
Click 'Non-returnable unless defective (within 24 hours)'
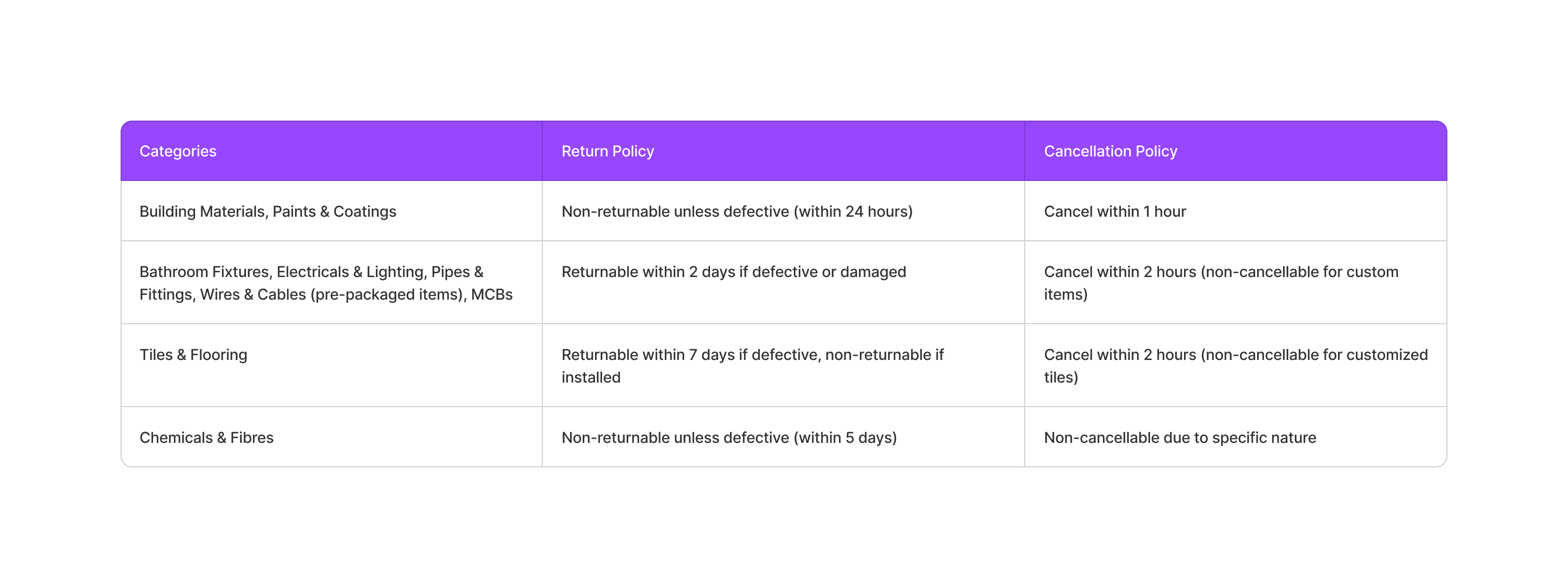point(736,211)
